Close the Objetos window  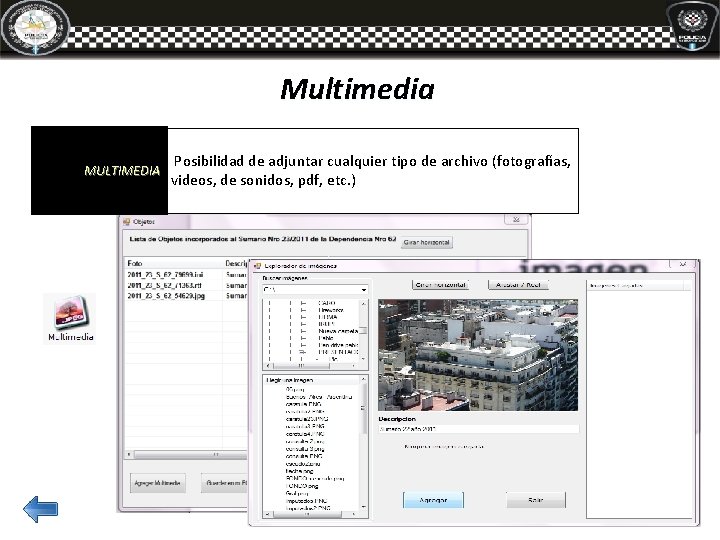coord(516,219)
